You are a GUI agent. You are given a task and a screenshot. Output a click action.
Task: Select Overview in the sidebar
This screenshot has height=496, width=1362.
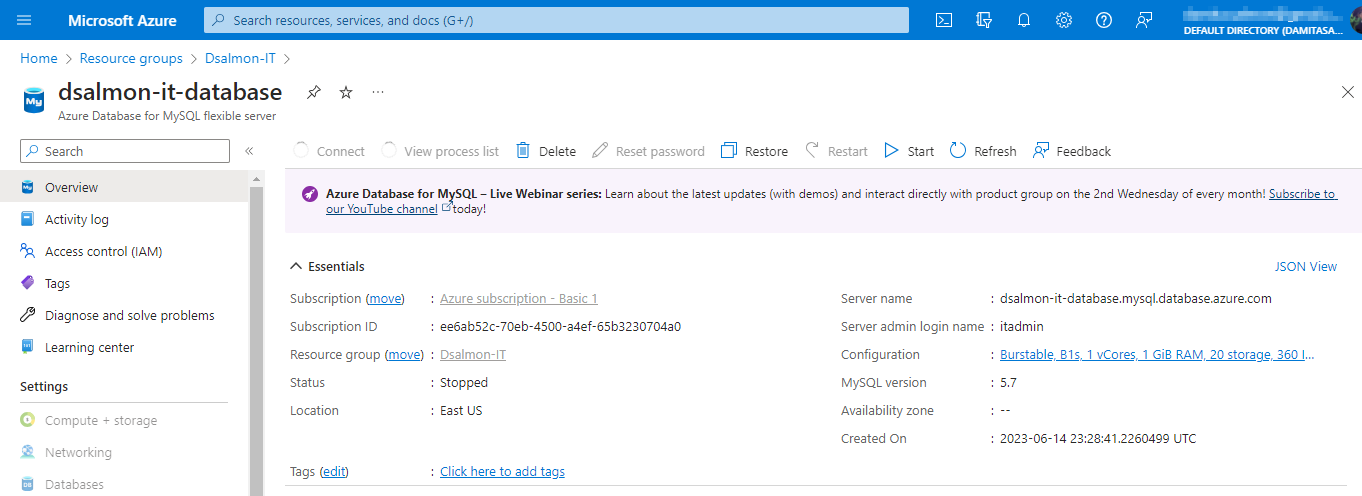pyautogui.click(x=124, y=187)
